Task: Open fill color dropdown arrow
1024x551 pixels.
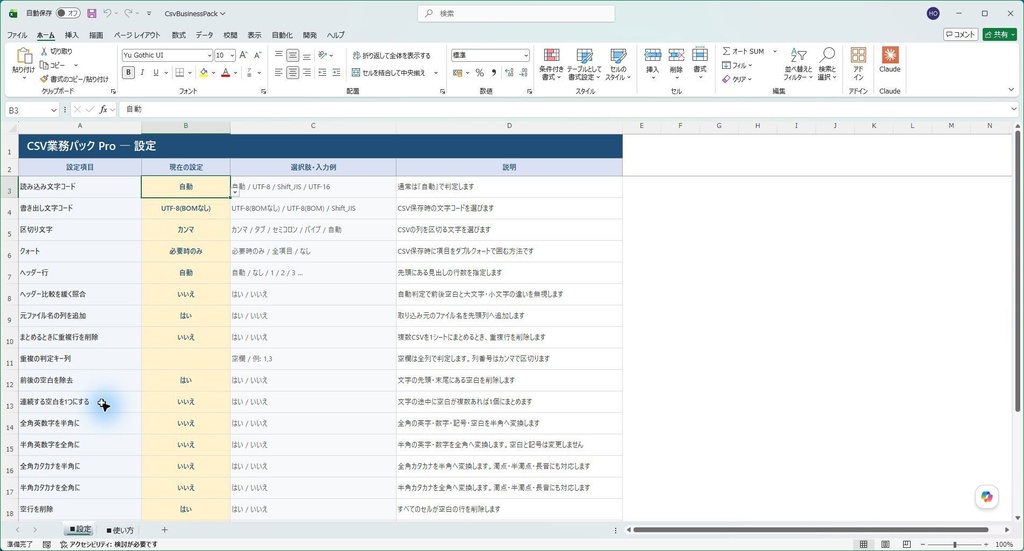Action: 213,73
